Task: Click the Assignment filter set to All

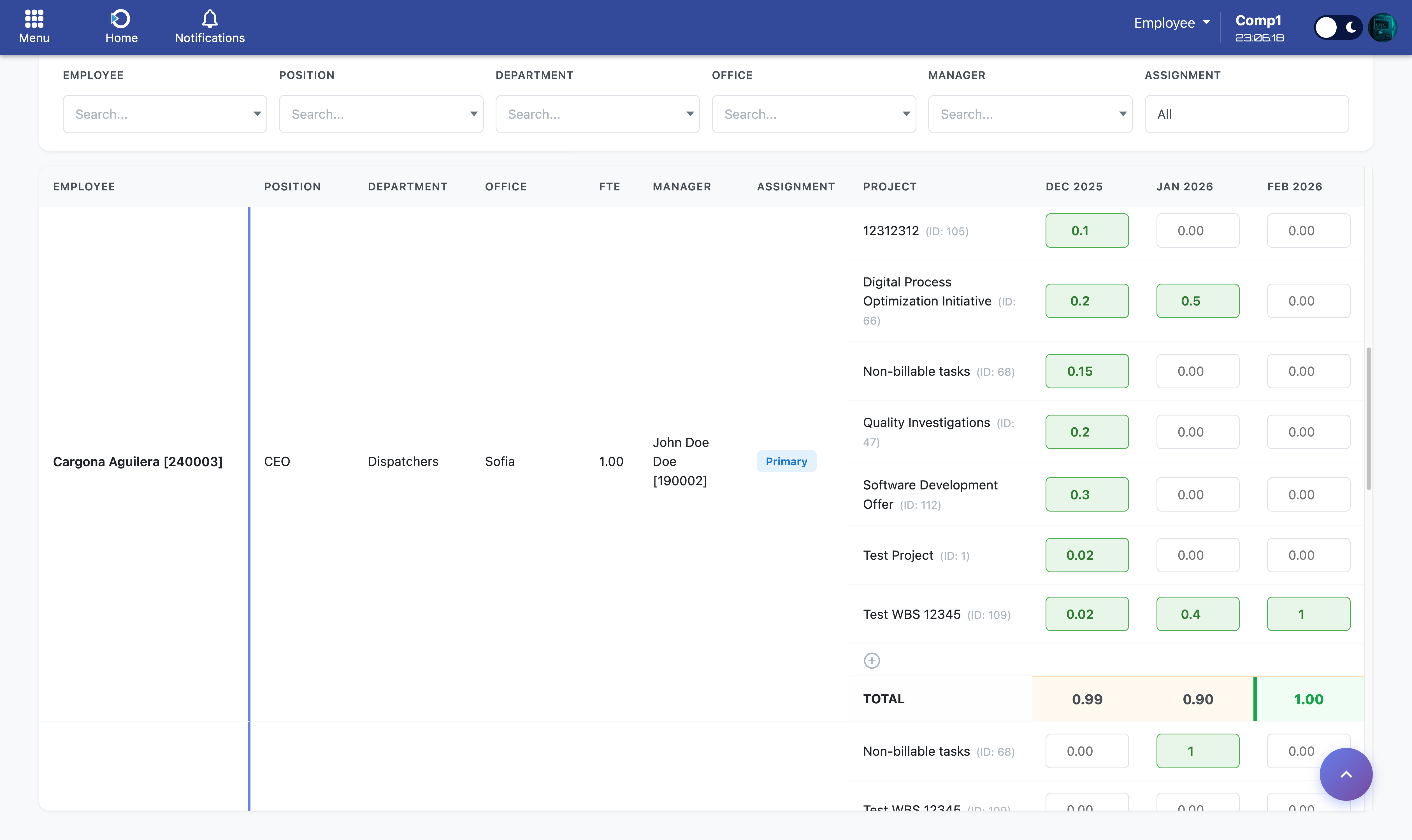Action: point(1246,114)
